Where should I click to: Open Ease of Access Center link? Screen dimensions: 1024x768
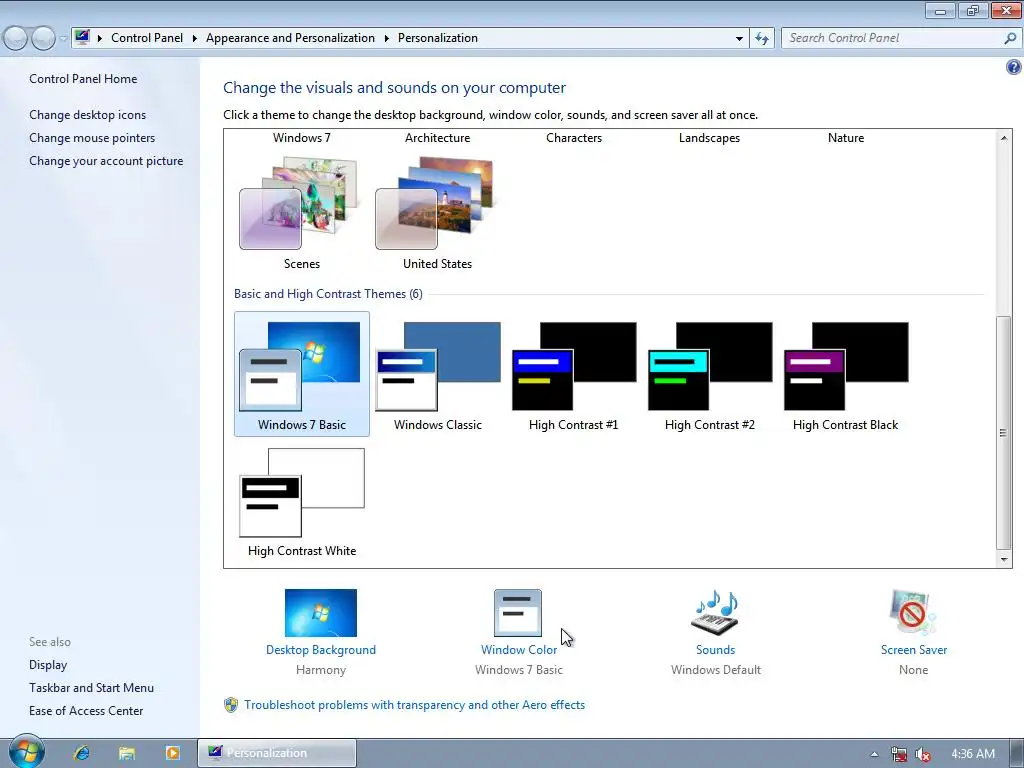86,711
